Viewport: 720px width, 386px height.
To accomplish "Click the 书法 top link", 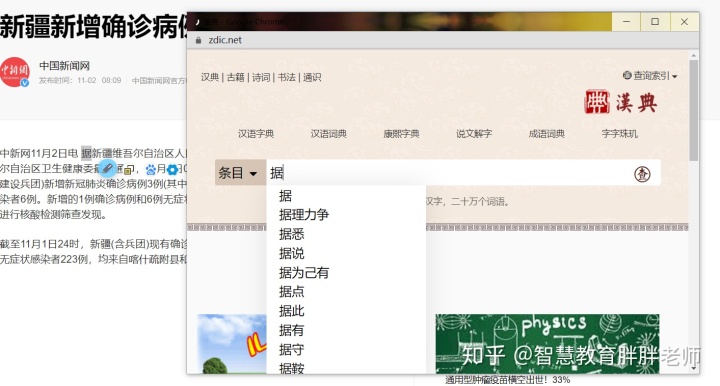I will 287,77.
